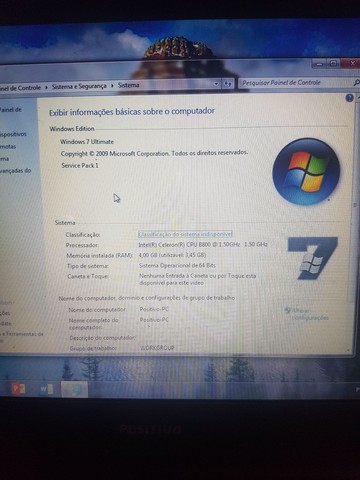The width and height of the screenshot is (360, 480).
Task: Select Sistema e Segurança breadcrumb
Action: click(79, 86)
